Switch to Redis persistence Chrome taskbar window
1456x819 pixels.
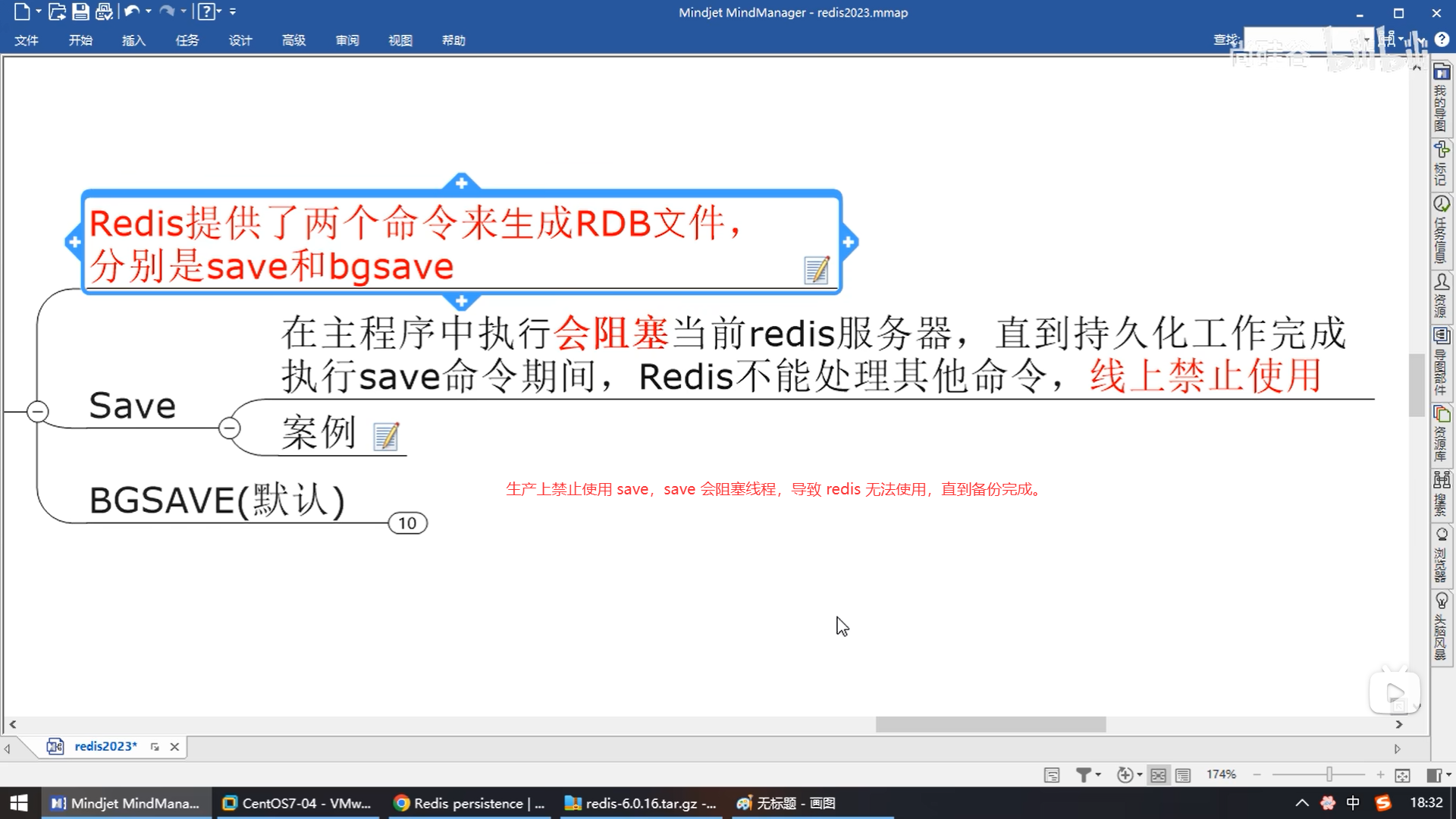470,803
